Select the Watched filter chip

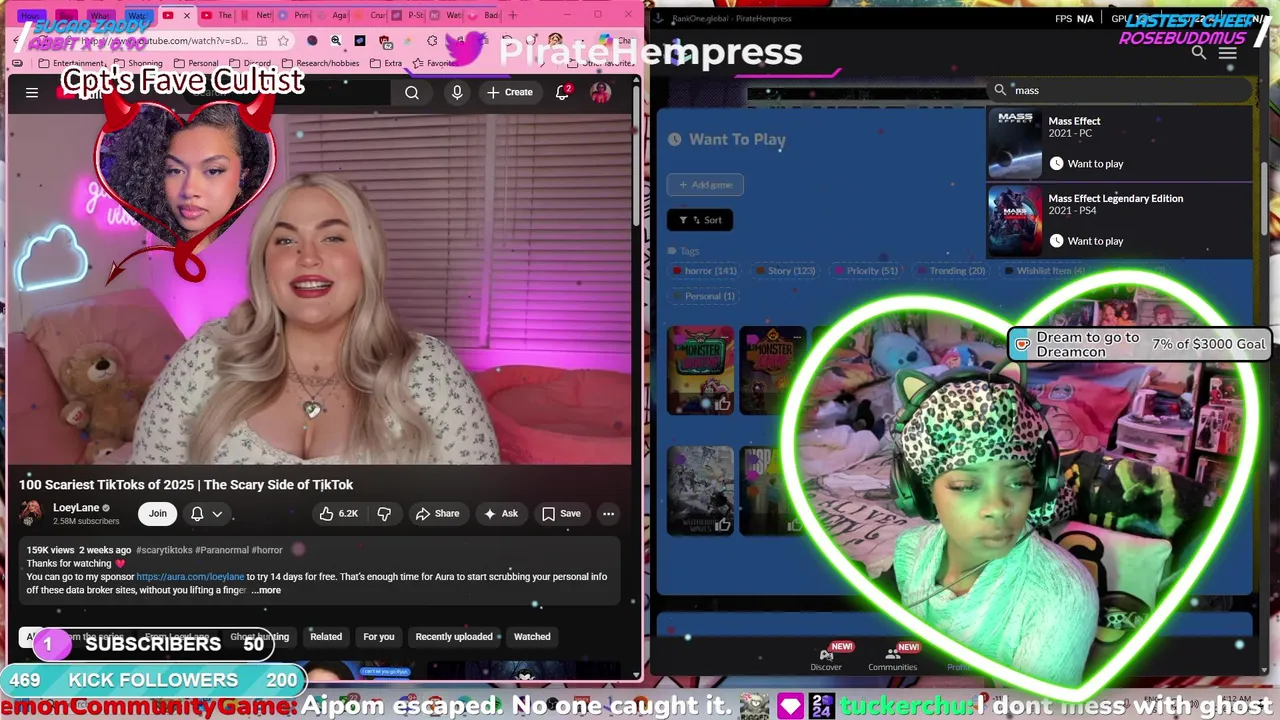(x=532, y=637)
